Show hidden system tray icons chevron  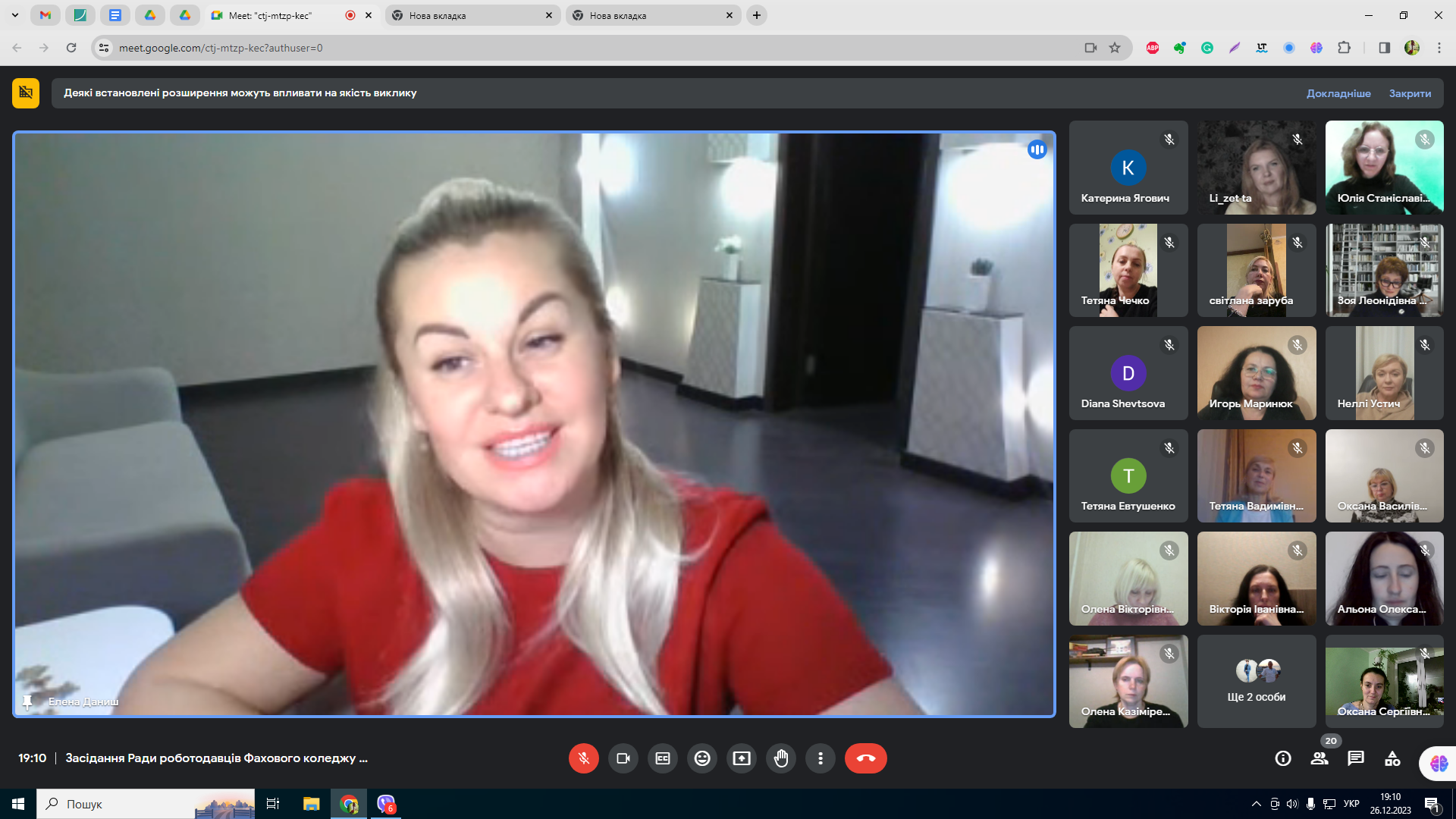click(x=1256, y=804)
